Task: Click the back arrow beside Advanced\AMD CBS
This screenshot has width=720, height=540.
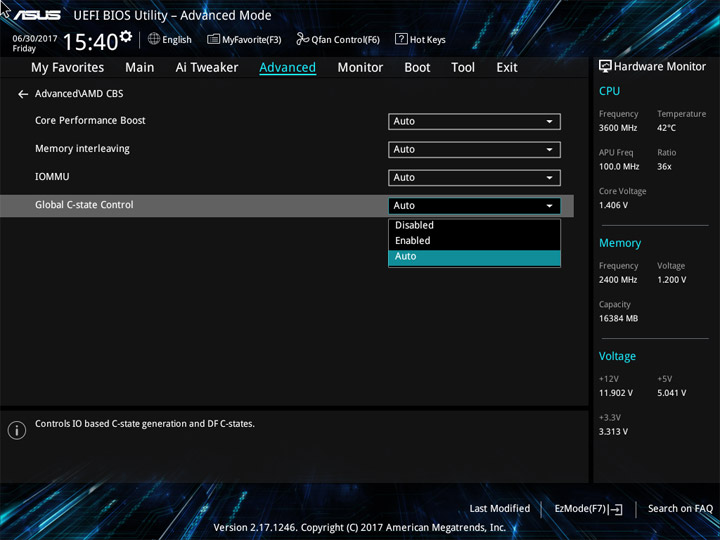Action: coord(22,94)
